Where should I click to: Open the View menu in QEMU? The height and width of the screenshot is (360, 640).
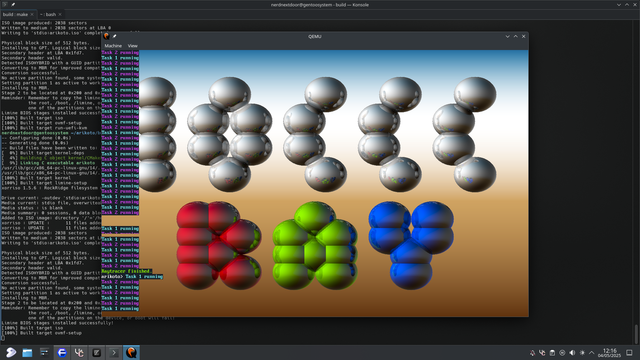133,46
